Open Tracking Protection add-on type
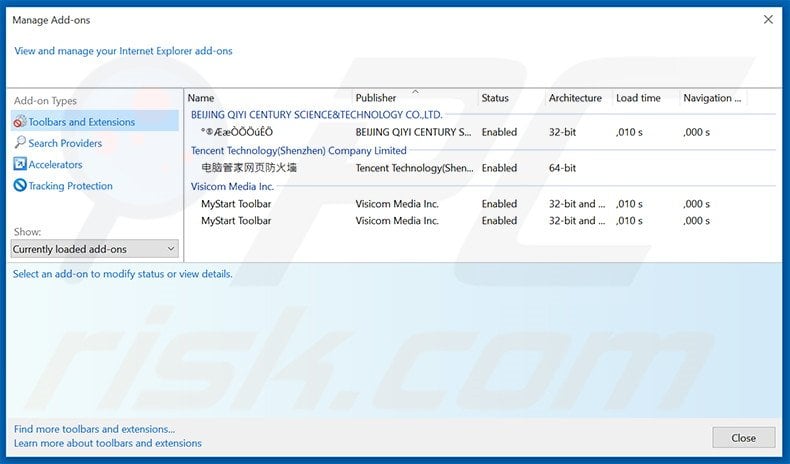 pos(71,186)
